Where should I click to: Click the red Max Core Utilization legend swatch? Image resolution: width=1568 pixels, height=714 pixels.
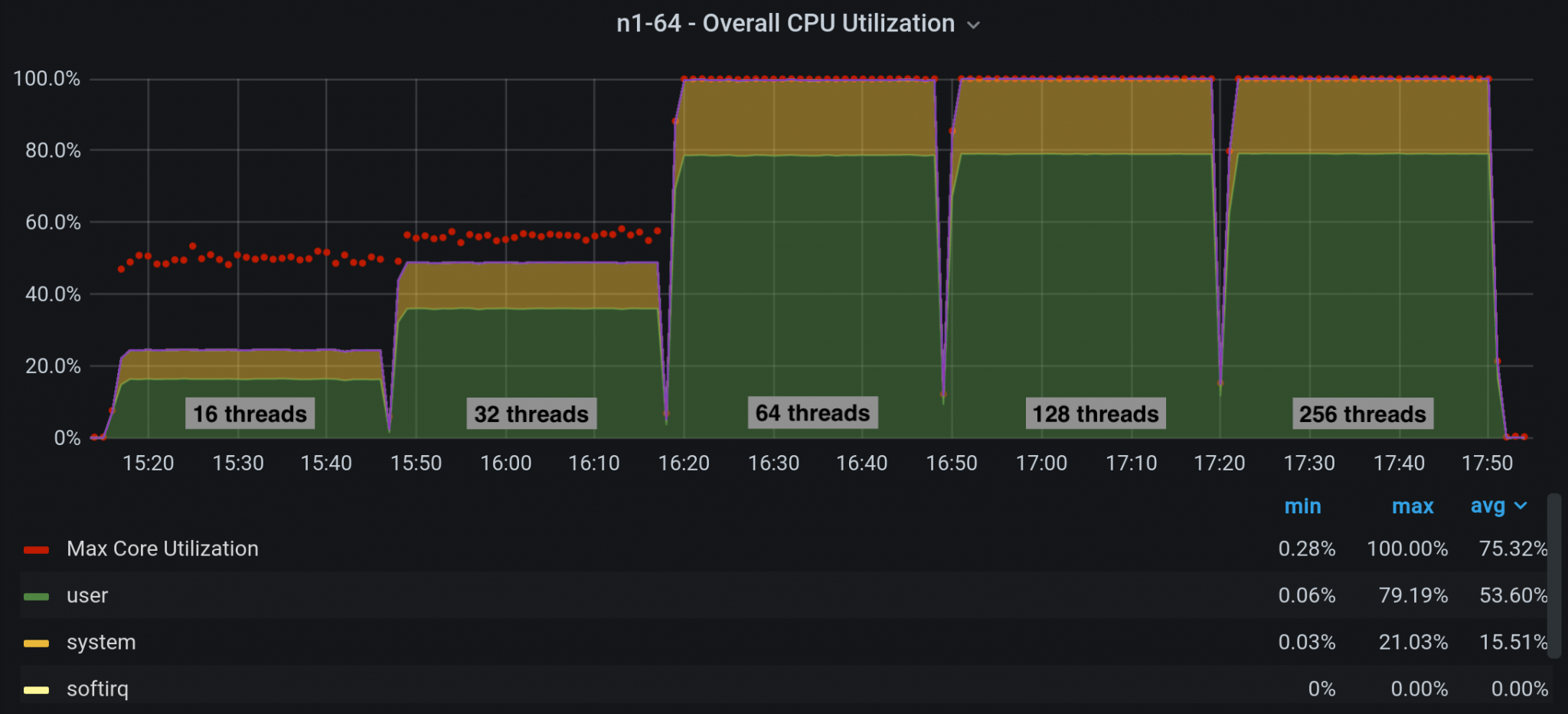pos(36,549)
